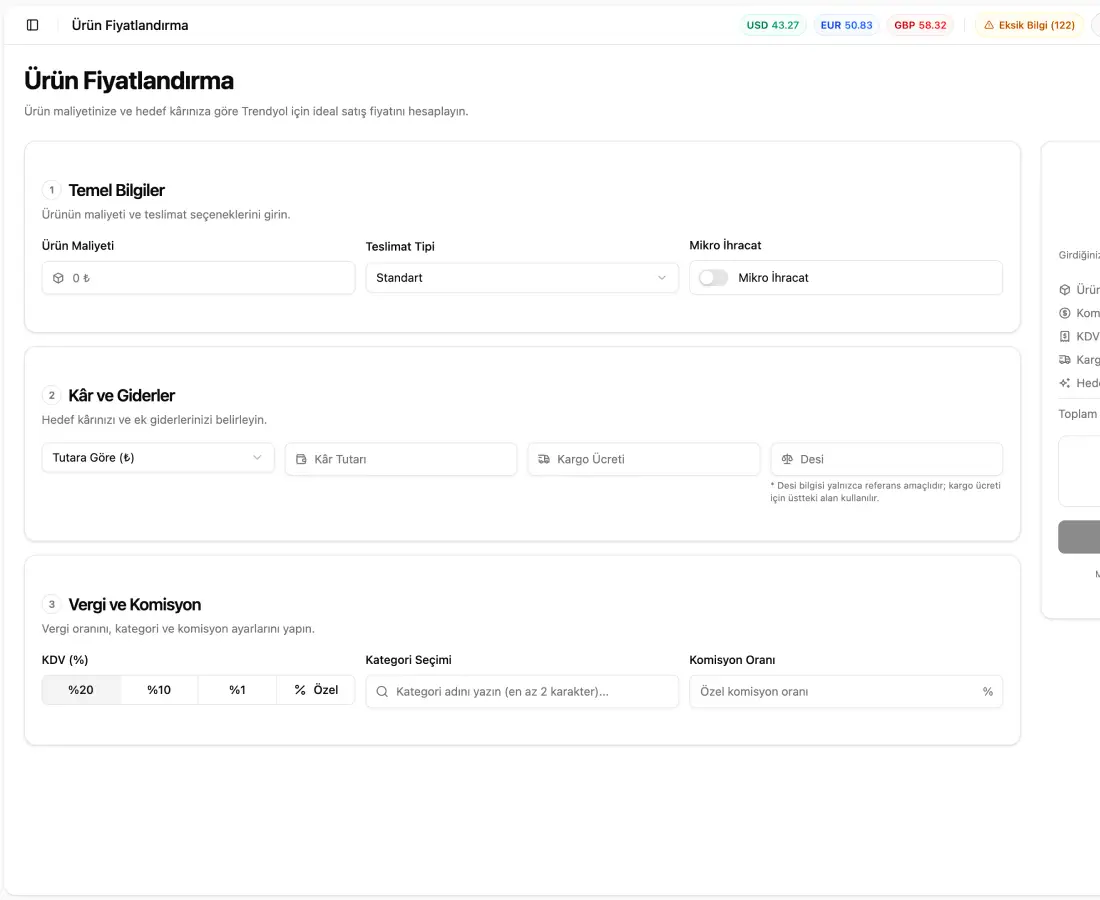1100x900 pixels.
Task: Click the search icon in Kategori Seçimi
Action: coord(382,692)
